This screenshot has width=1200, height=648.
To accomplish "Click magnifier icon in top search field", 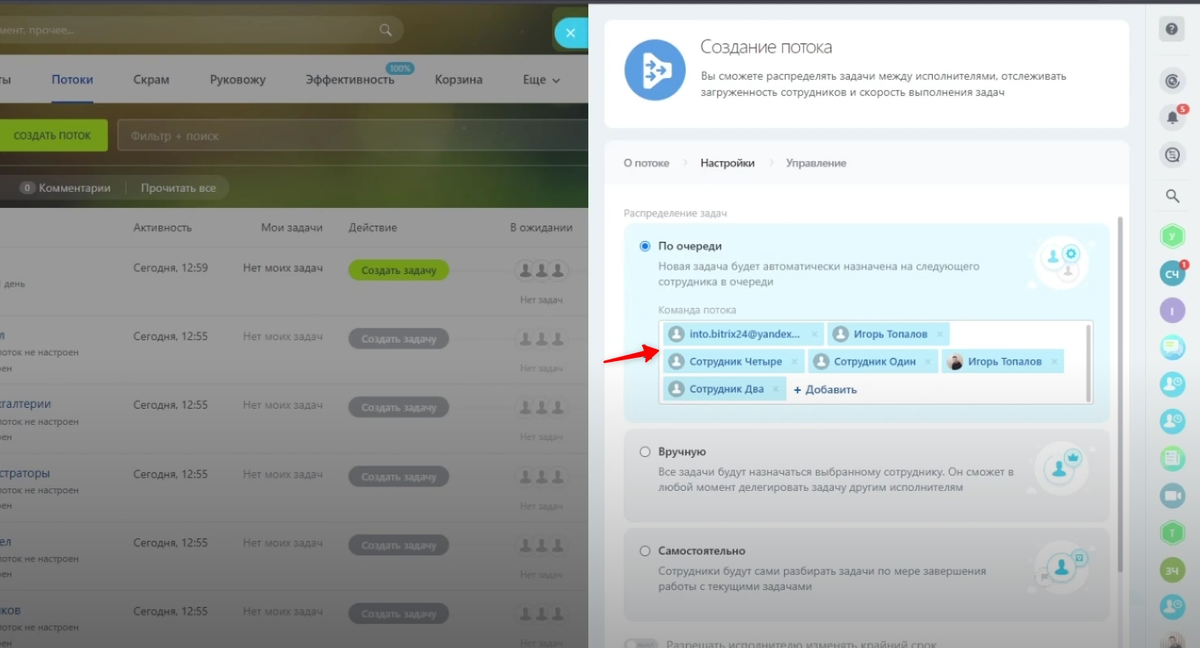I will (x=385, y=30).
